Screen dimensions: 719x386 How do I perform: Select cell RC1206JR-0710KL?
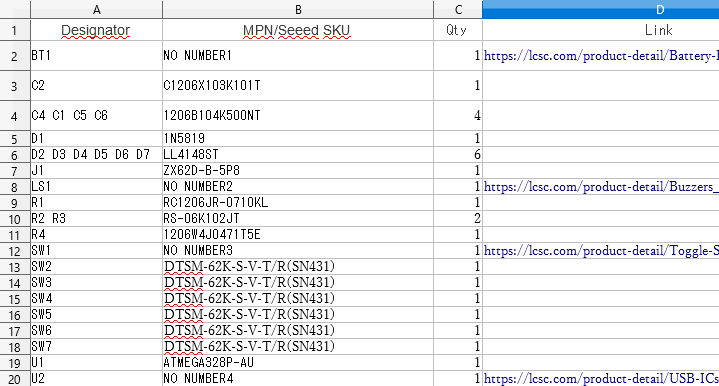click(x=298, y=203)
